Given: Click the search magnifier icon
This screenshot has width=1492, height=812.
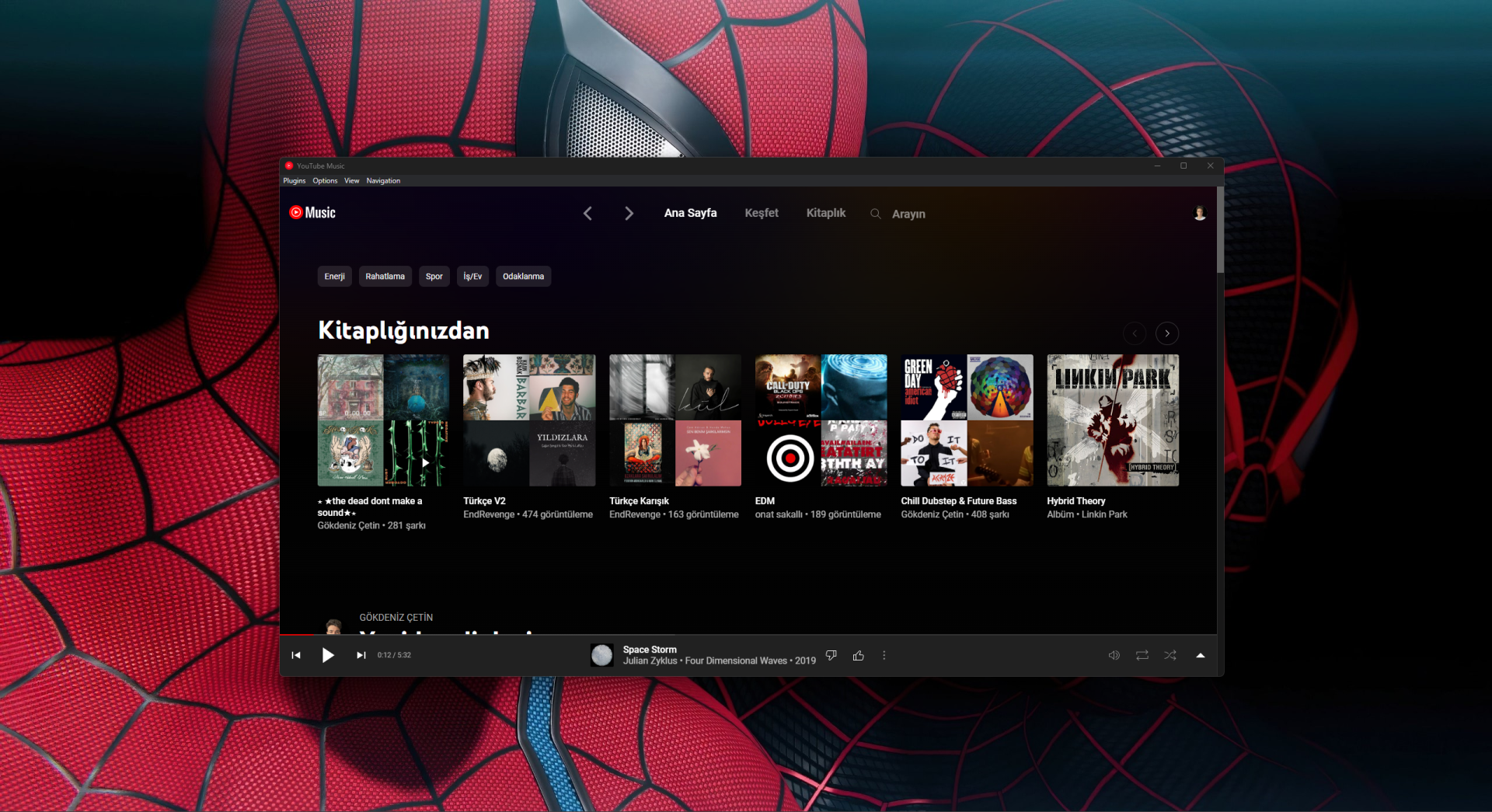Looking at the screenshot, I should coord(875,214).
